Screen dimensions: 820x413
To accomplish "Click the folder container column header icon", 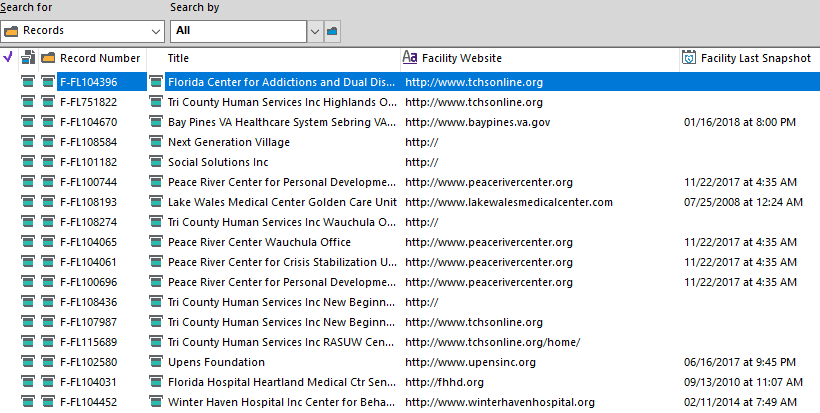I will (x=48, y=58).
